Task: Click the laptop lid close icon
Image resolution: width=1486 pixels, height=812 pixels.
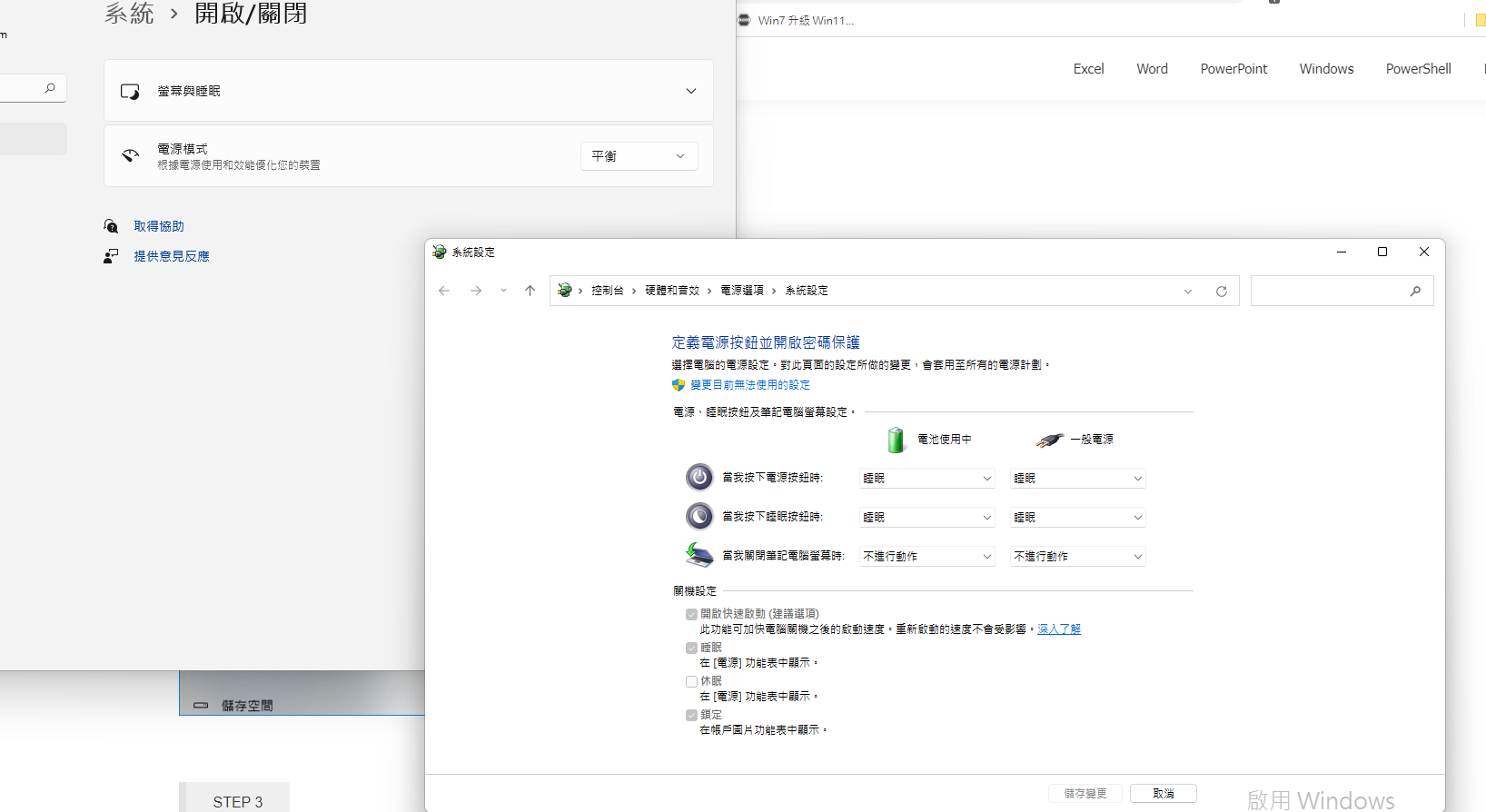Action: (699, 555)
